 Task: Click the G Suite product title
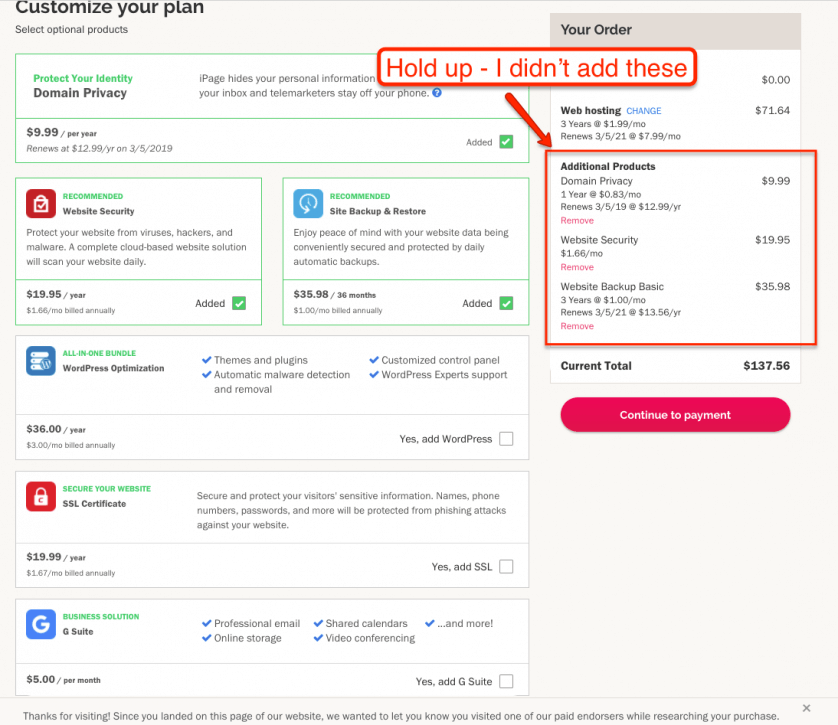click(78, 632)
